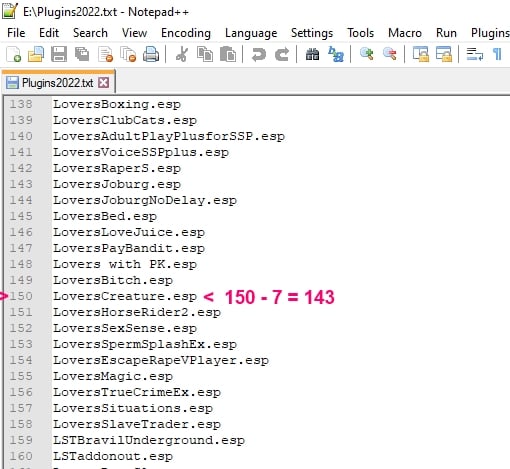Open the Plugins menu
The image size is (510, 469).
(x=490, y=33)
